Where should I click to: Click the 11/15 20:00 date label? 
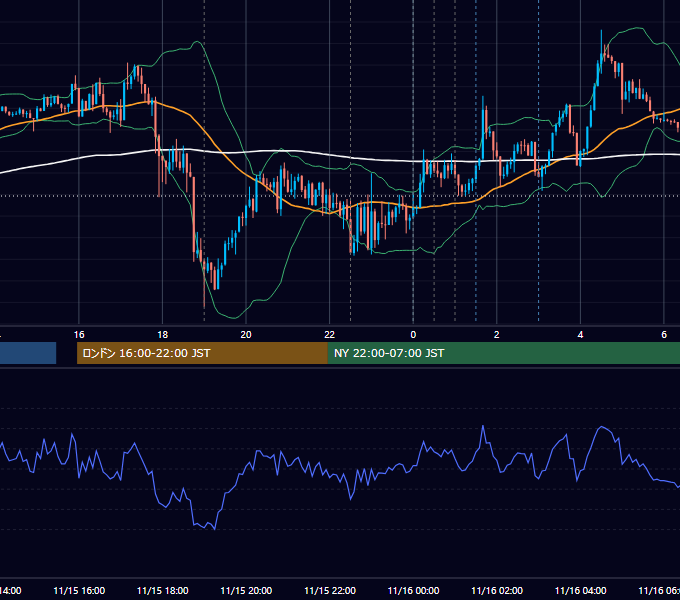246,591
